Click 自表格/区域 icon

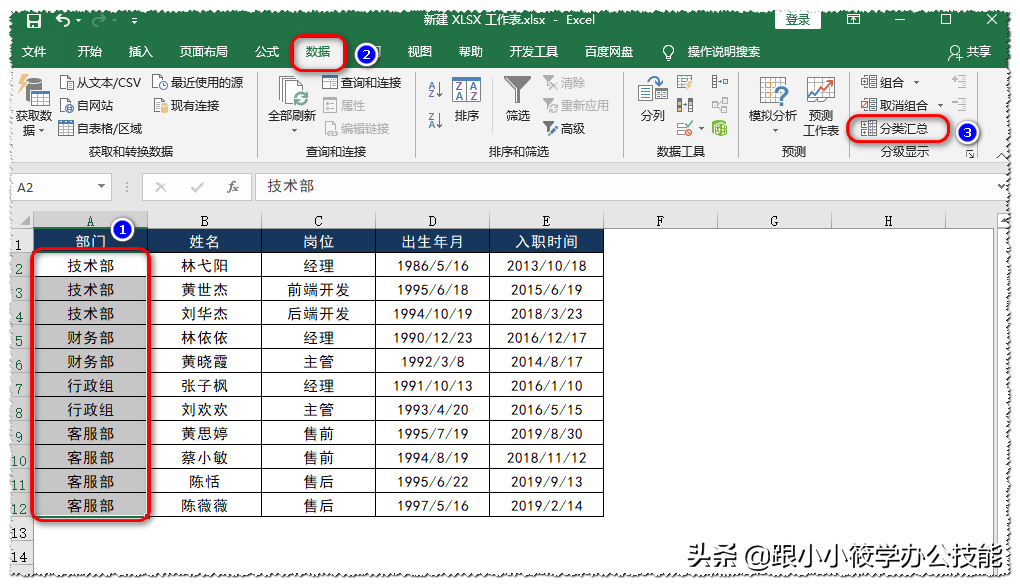(x=66, y=128)
